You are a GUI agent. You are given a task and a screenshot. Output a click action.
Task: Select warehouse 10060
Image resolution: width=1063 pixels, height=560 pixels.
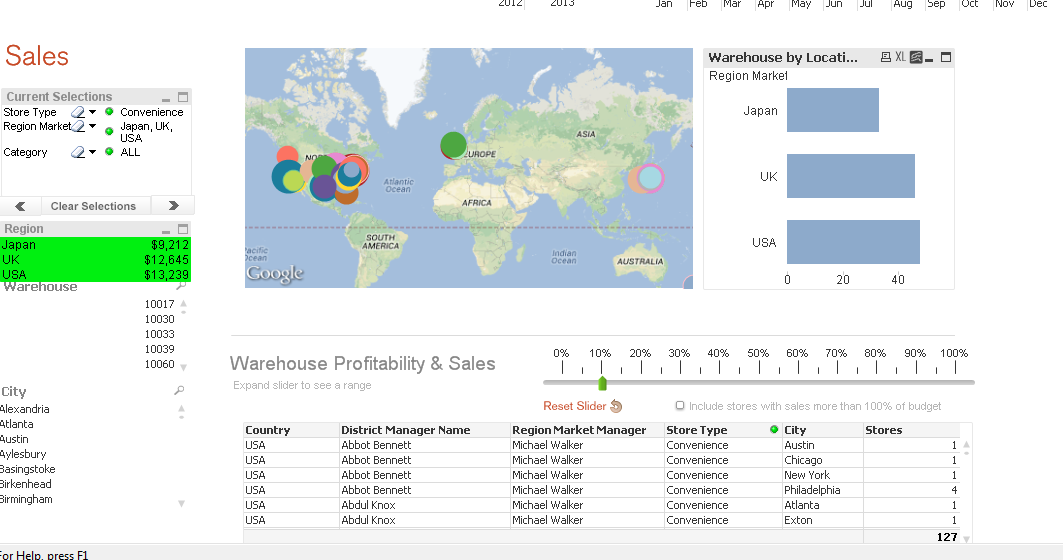pyautogui.click(x=159, y=364)
